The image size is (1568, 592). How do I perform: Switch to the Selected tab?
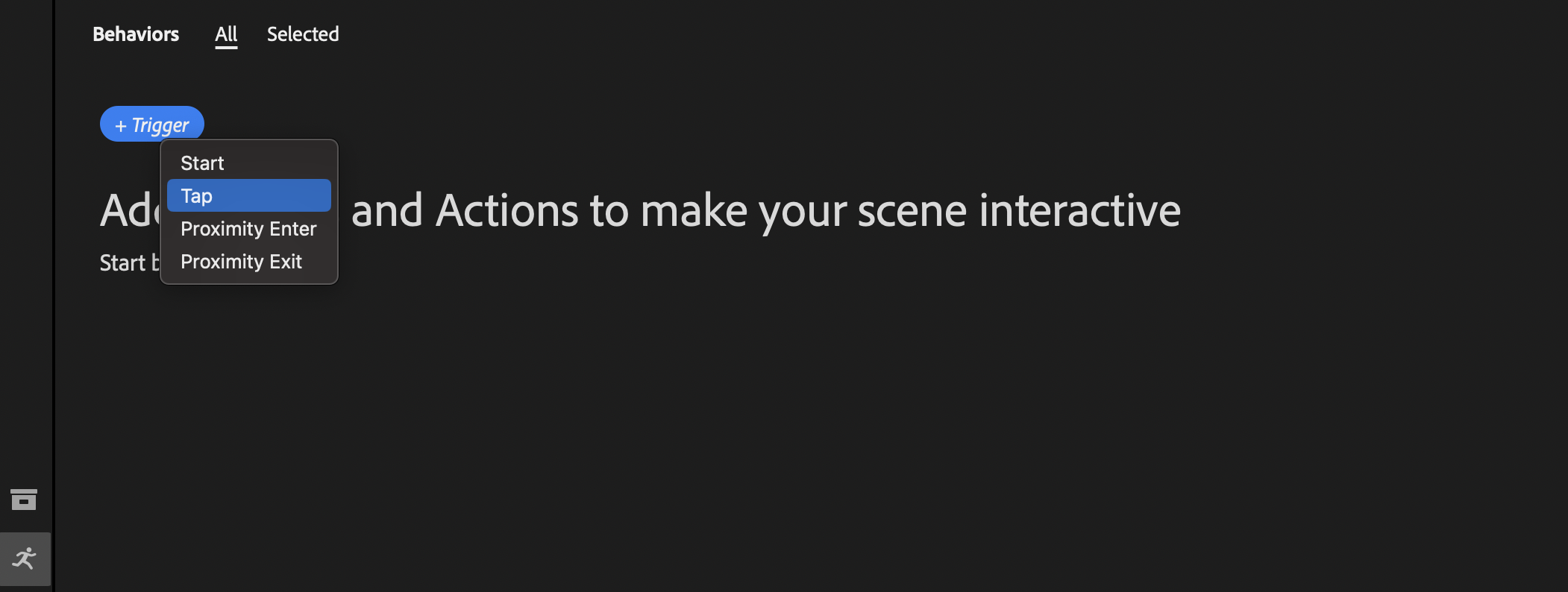tap(303, 34)
